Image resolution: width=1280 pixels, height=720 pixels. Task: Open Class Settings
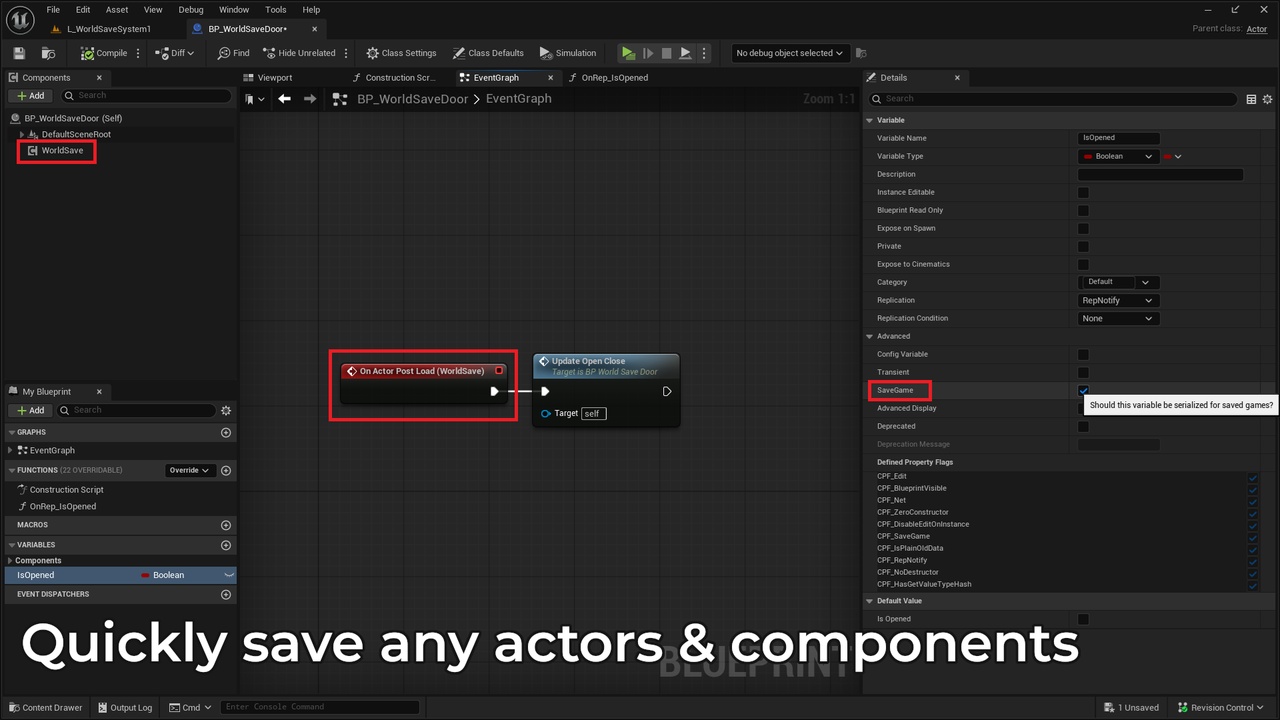click(x=401, y=53)
